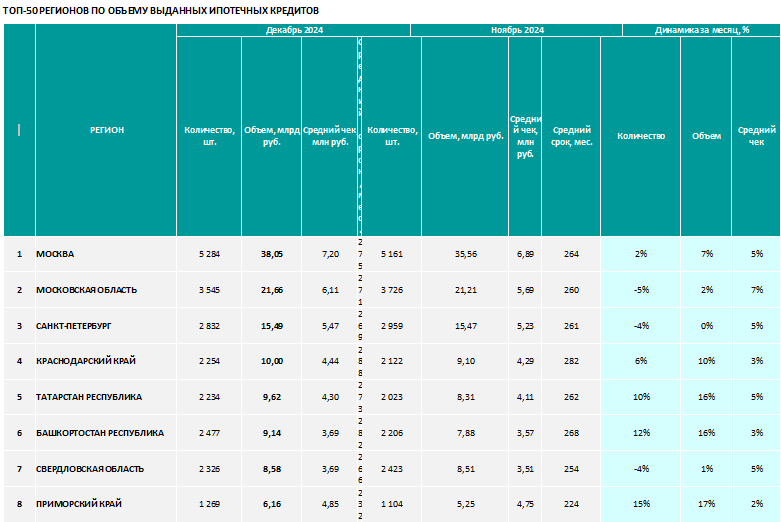
Task: Select the '9,62' volume cell
Action: point(271,397)
